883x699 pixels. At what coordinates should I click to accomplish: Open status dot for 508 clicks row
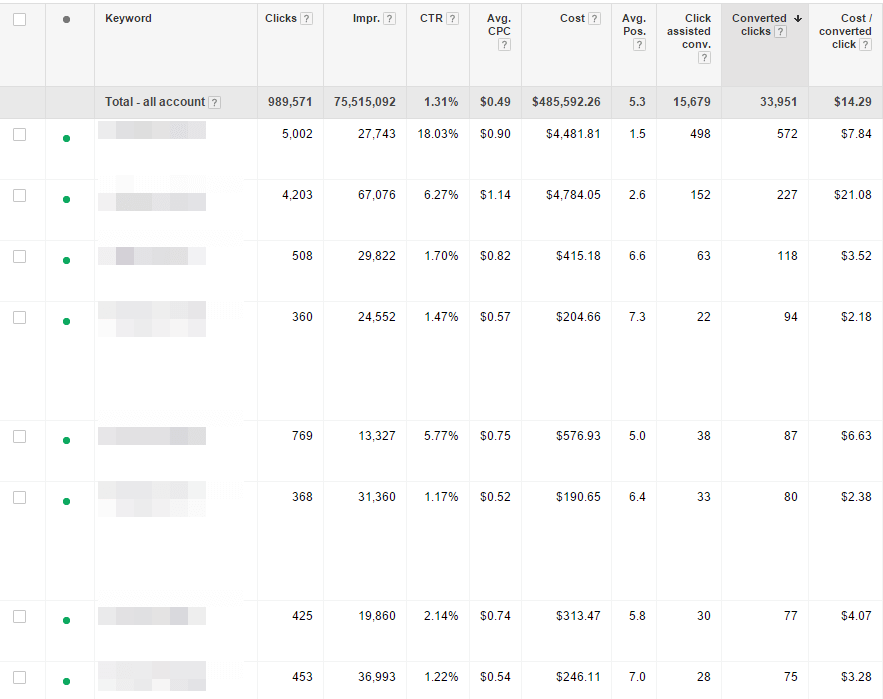66,260
